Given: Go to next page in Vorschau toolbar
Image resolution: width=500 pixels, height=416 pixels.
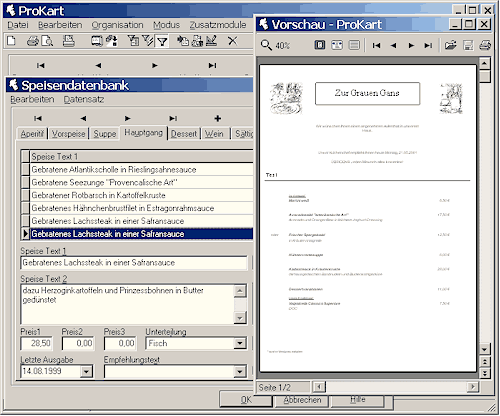Looking at the screenshot, I should tap(411, 45).
